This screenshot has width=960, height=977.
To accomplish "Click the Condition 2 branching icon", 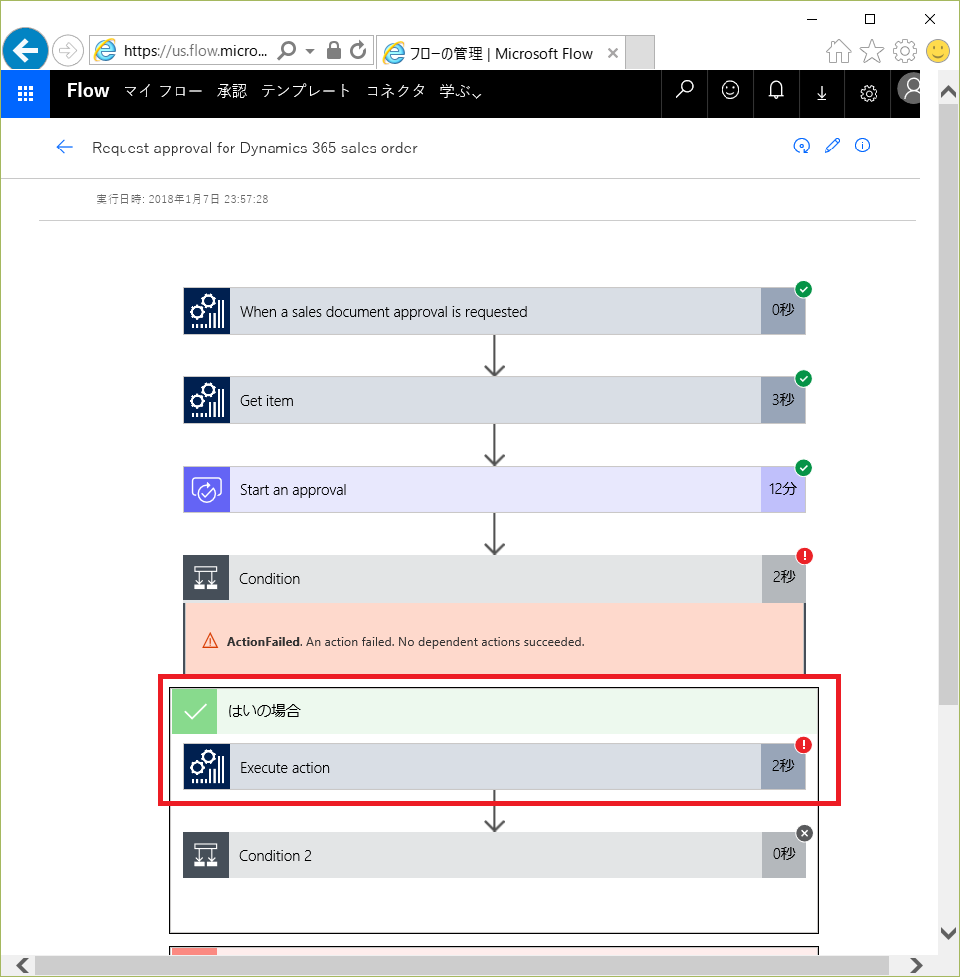I will [206, 855].
